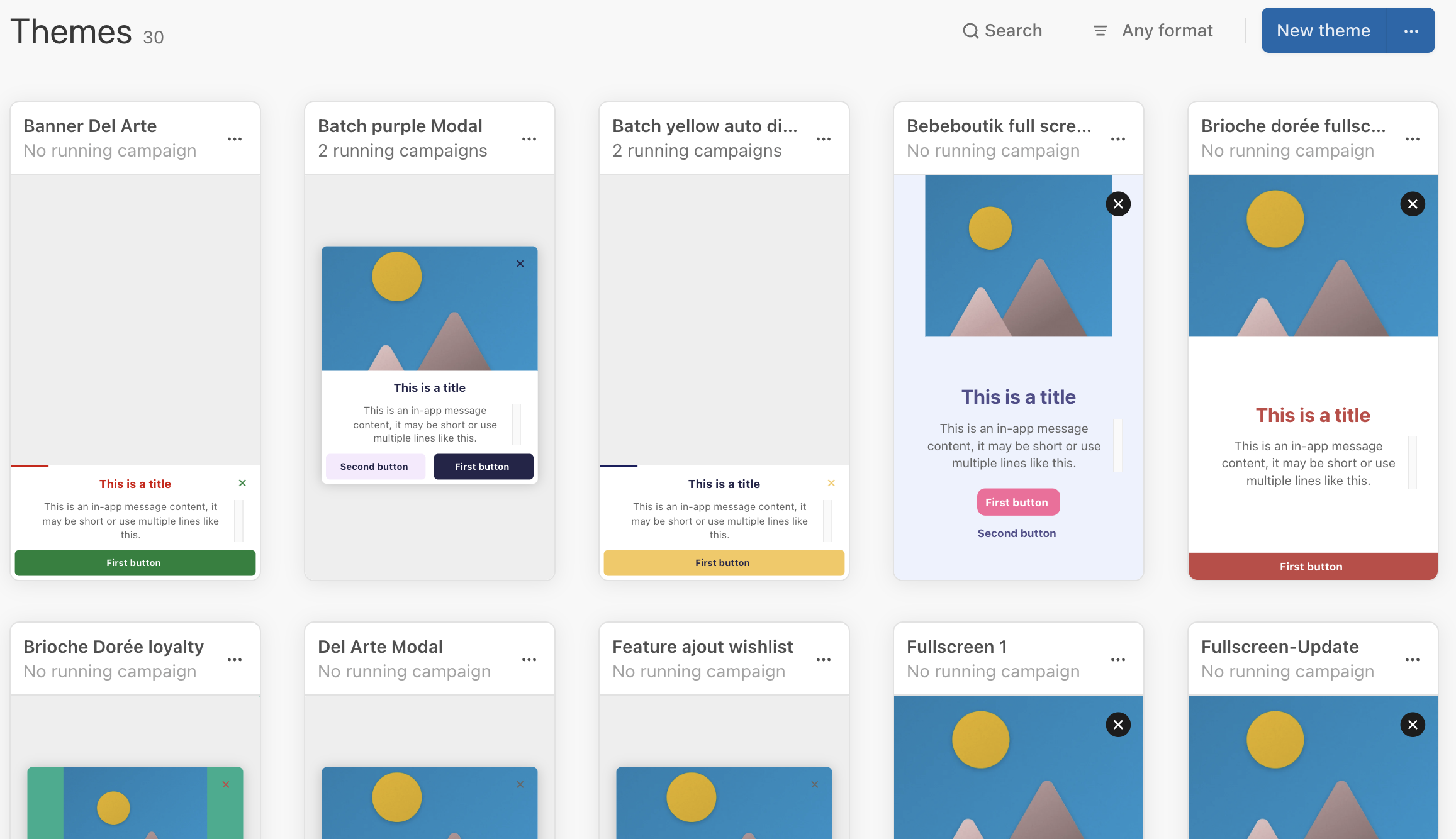Click the New theme button
The height and width of the screenshot is (839, 1456).
(1323, 31)
